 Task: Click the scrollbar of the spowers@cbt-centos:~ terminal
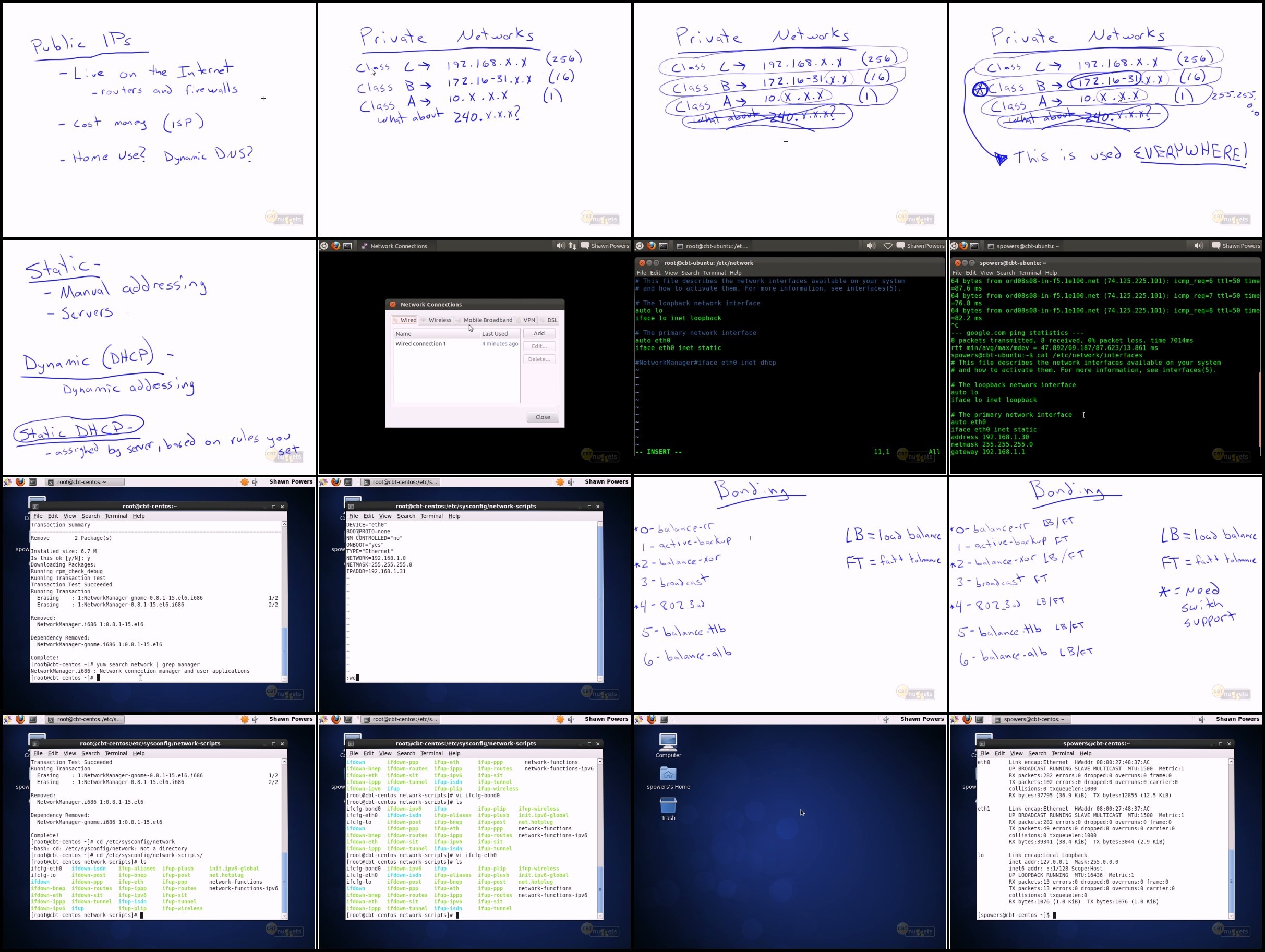click(1231, 839)
